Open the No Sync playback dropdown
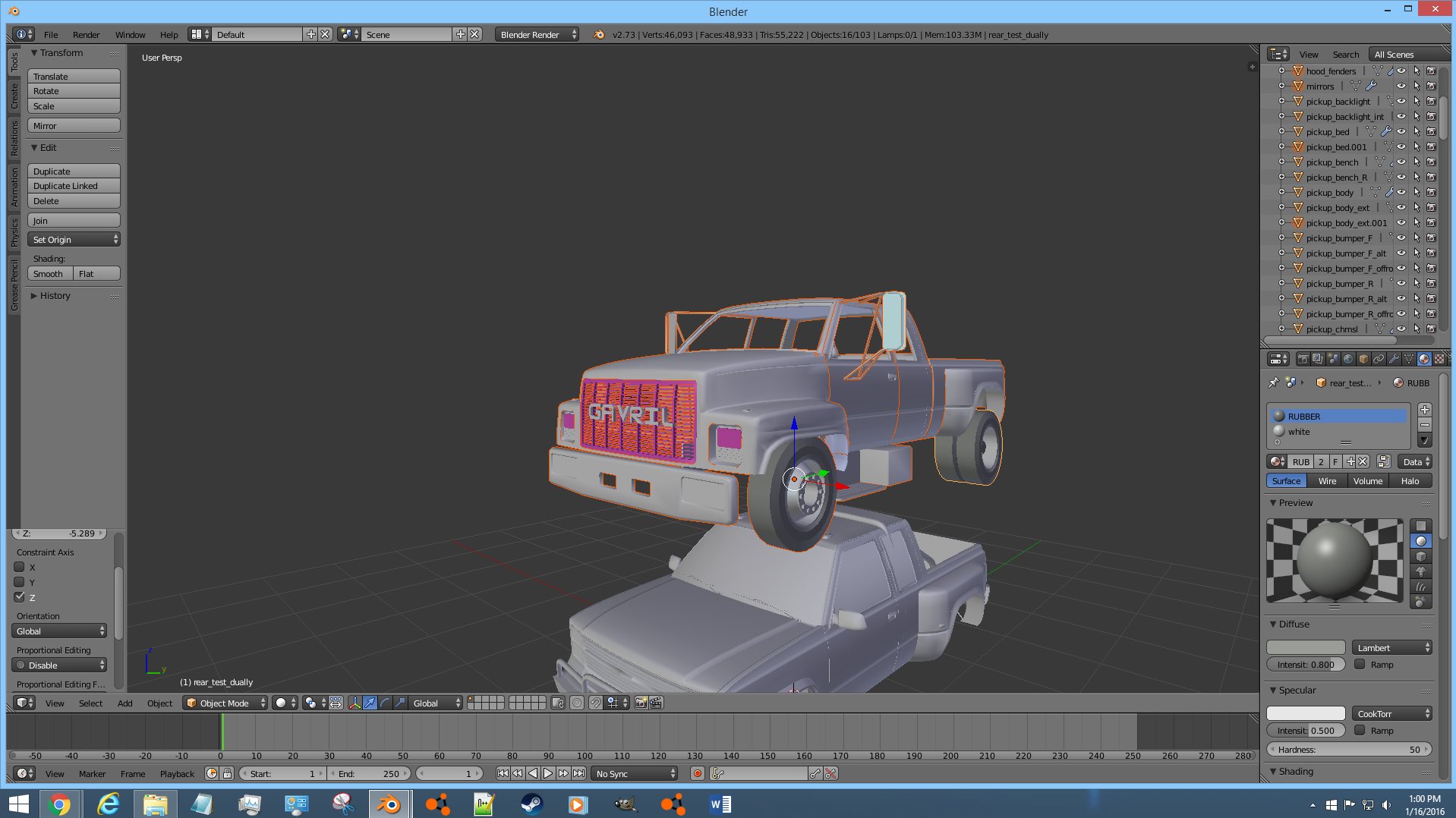This screenshot has width=1456, height=818. (635, 773)
